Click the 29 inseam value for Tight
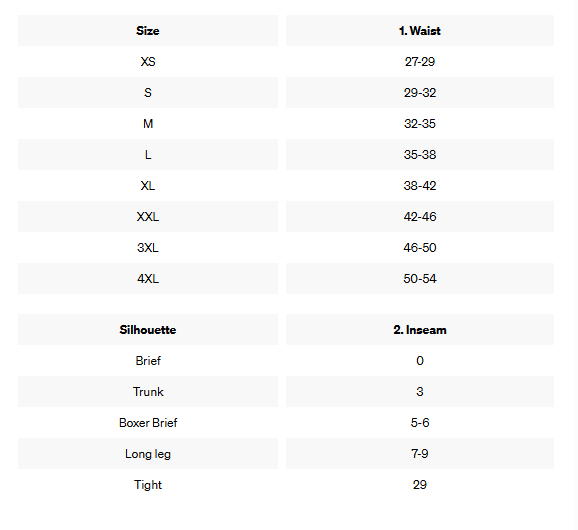The width and height of the screenshot is (578, 530). [419, 484]
